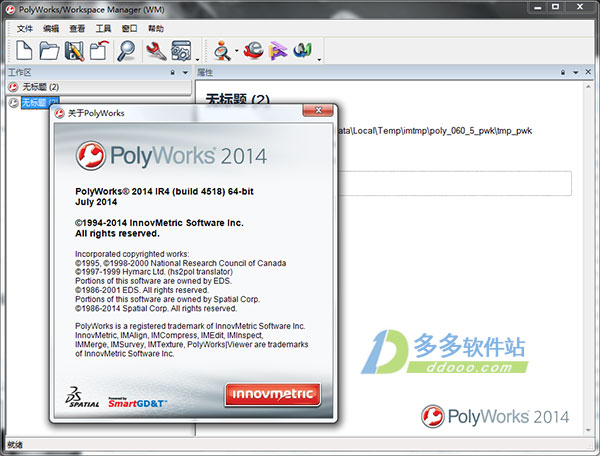Viewport: 600px width, 456px height.
Task: Select the 无标题 (2) workspace tab
Action: 99,87
